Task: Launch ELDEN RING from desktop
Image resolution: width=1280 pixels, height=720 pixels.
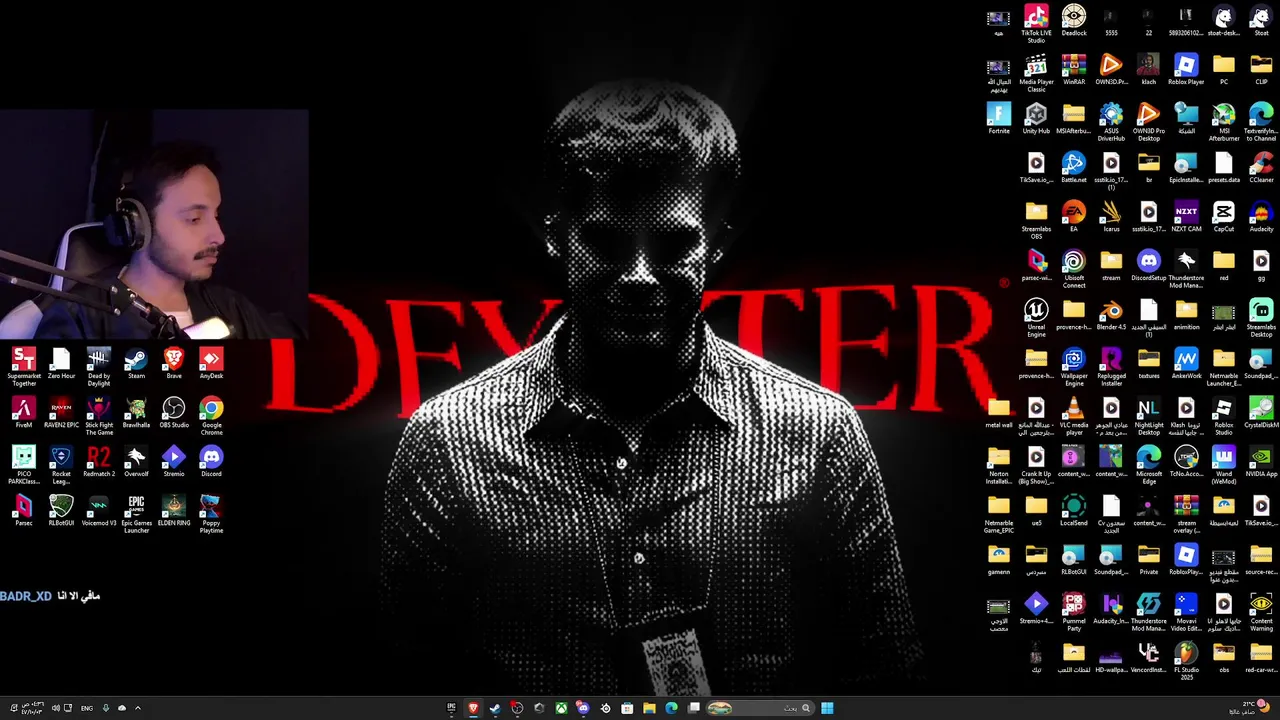Action: (174, 511)
